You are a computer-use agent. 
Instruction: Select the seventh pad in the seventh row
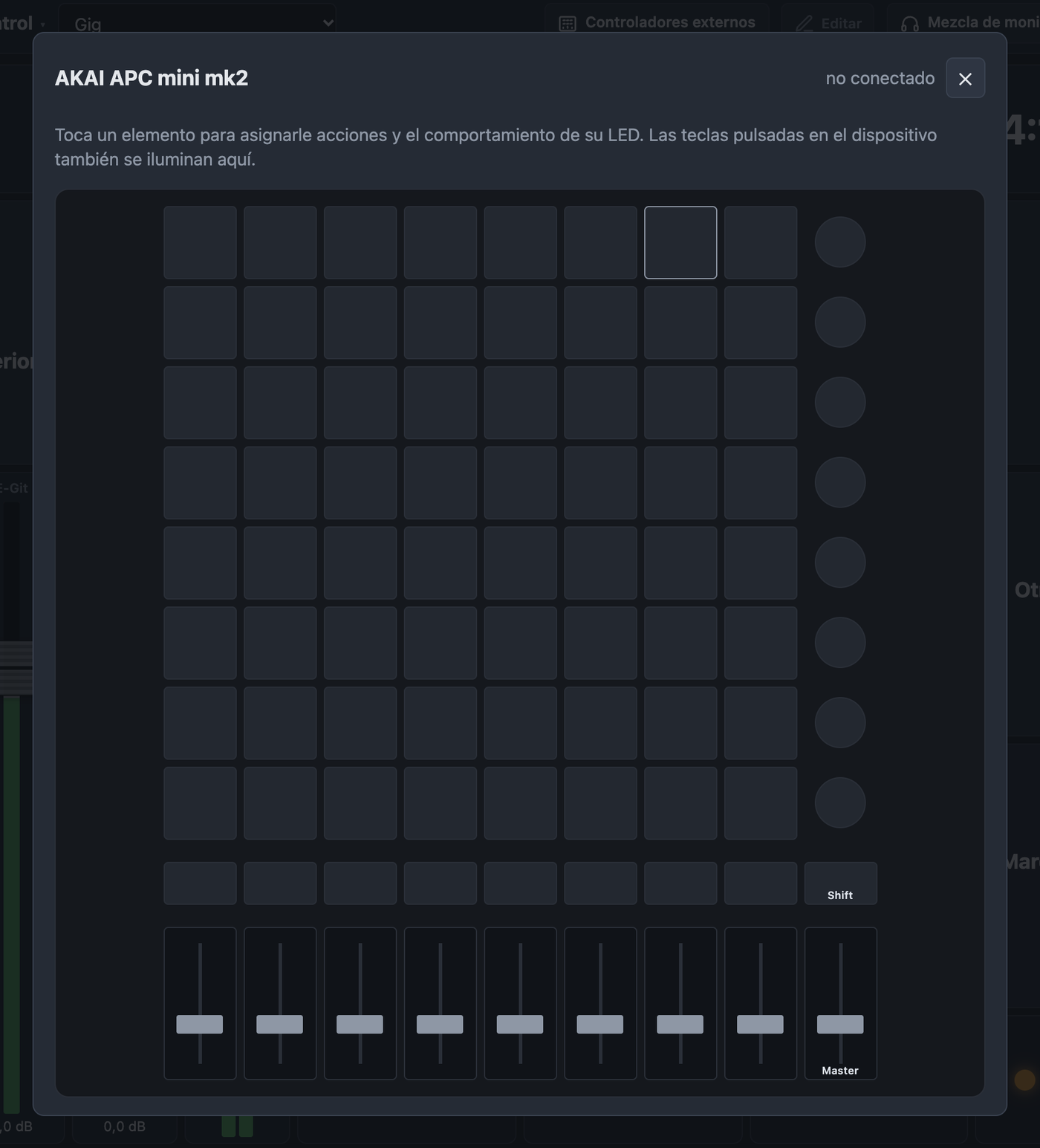pyautogui.click(x=680, y=723)
